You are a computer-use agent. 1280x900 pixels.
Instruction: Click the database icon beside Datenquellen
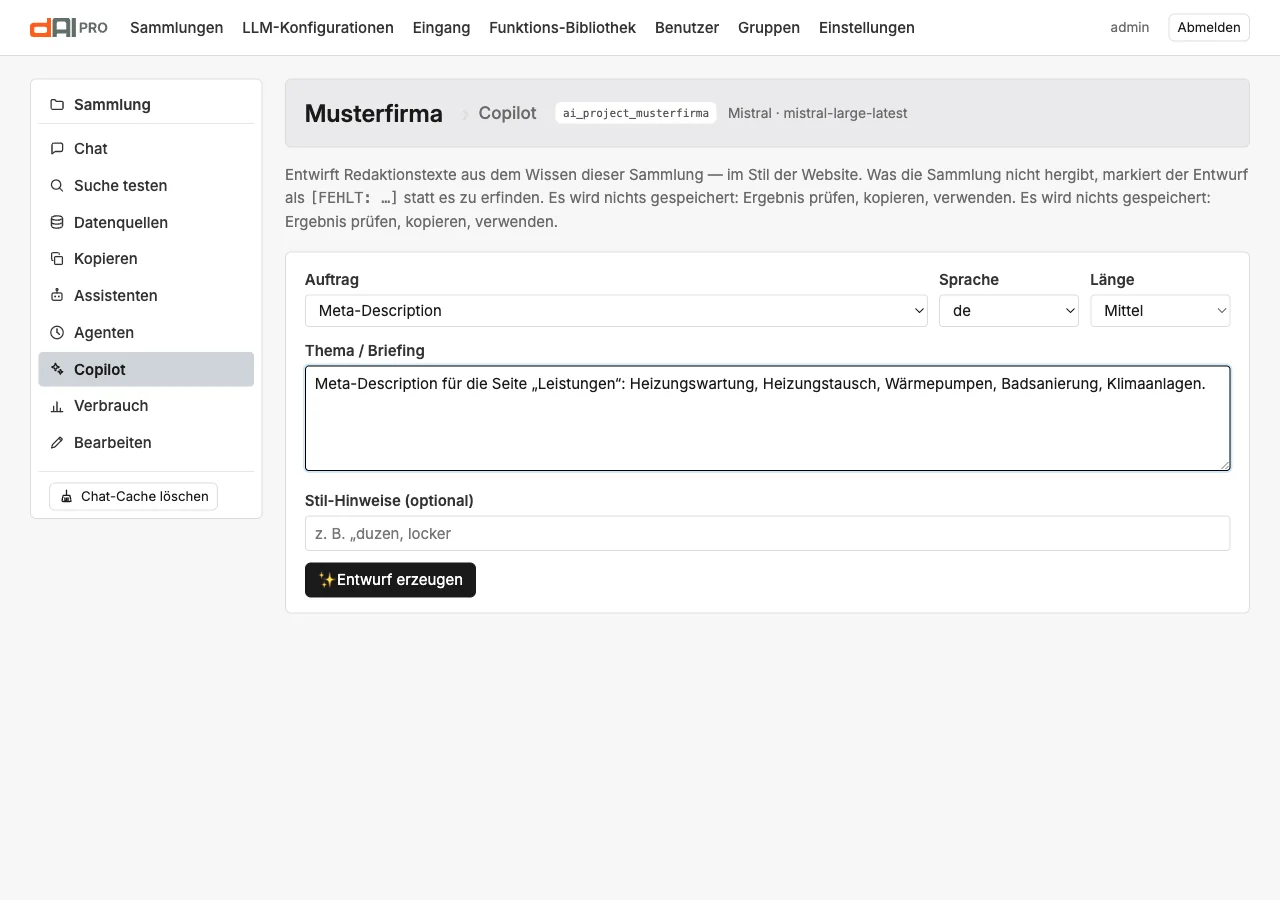click(x=57, y=223)
